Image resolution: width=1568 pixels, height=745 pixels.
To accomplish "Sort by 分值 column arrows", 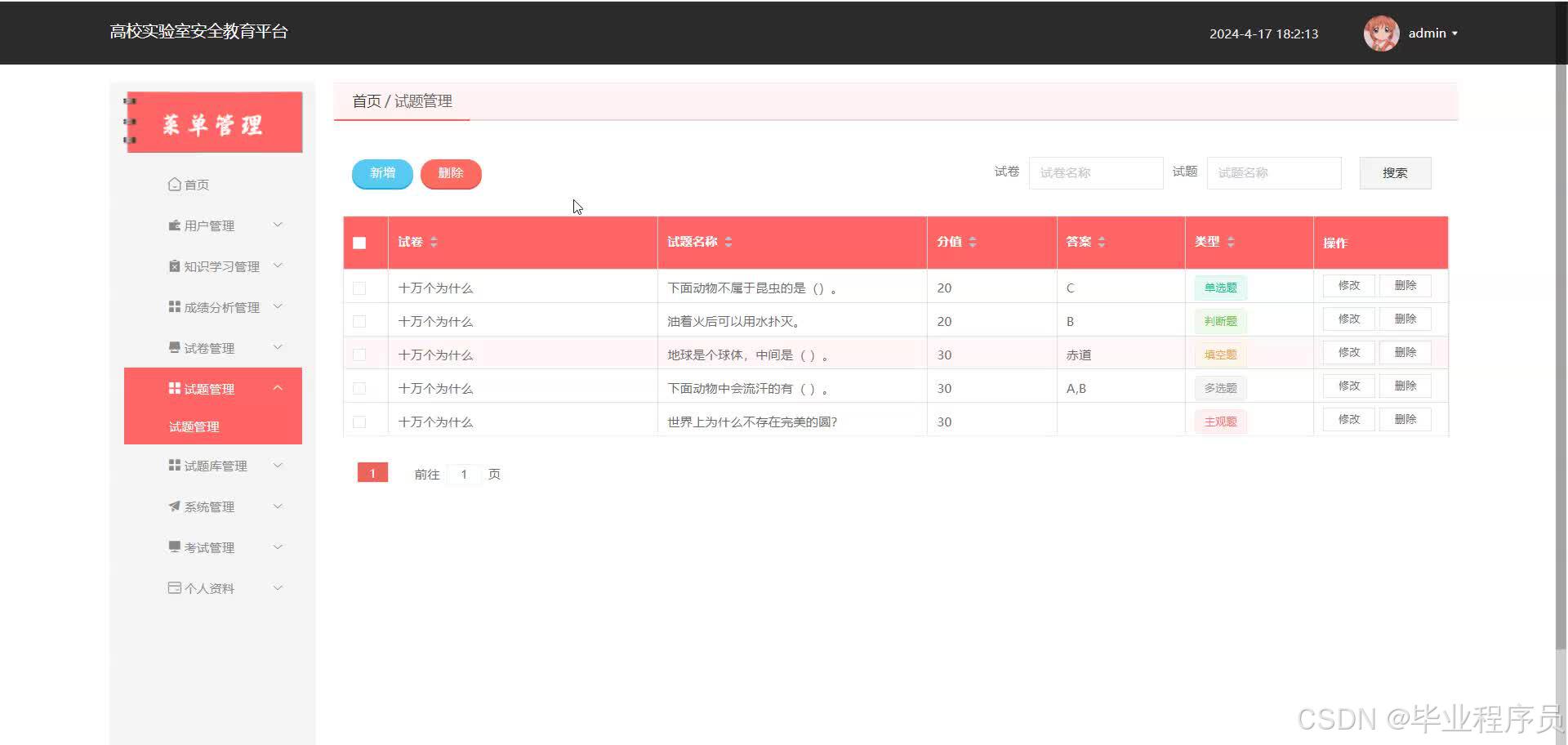I will click(x=973, y=242).
